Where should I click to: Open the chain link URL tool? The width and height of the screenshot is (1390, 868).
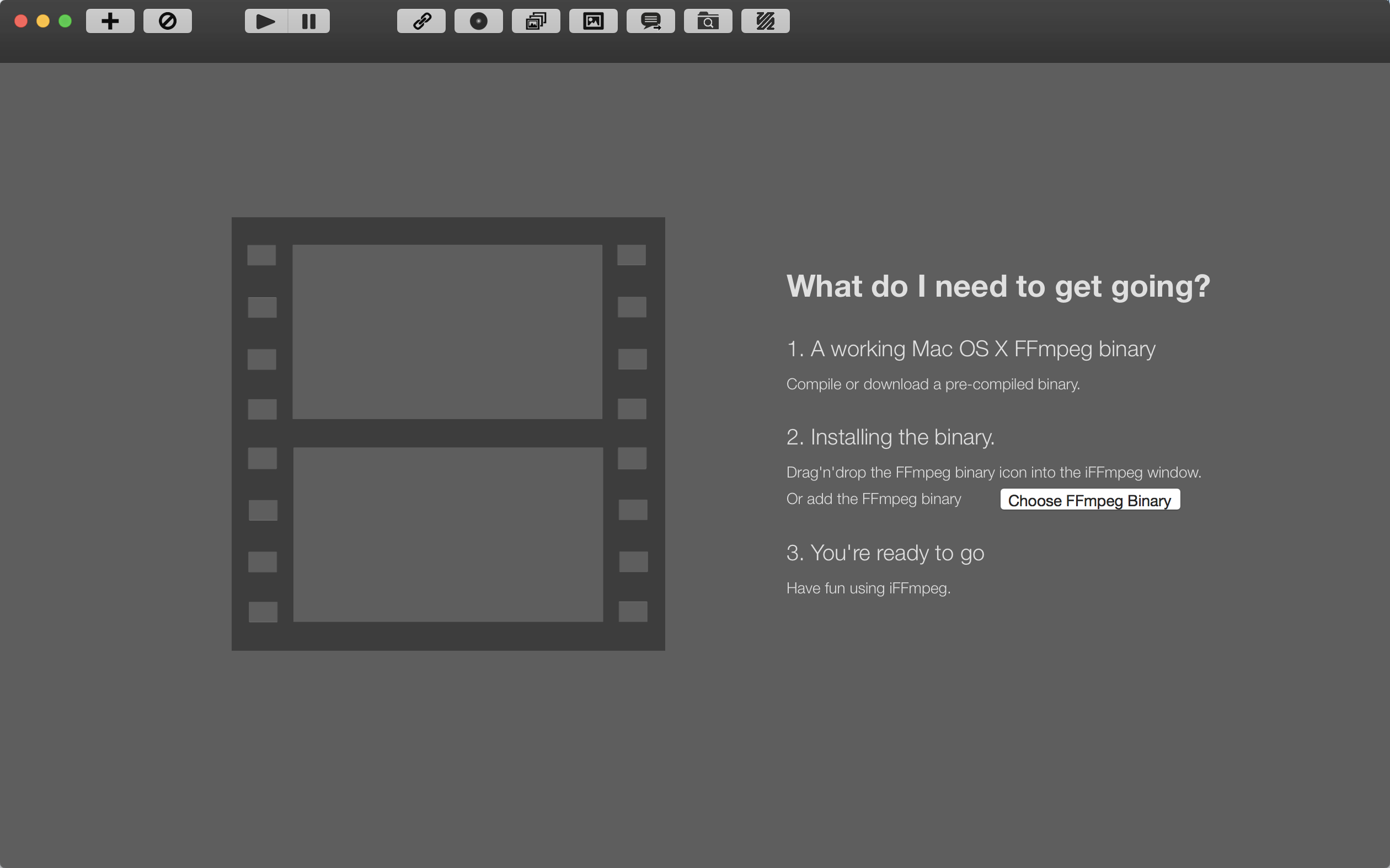point(421,22)
